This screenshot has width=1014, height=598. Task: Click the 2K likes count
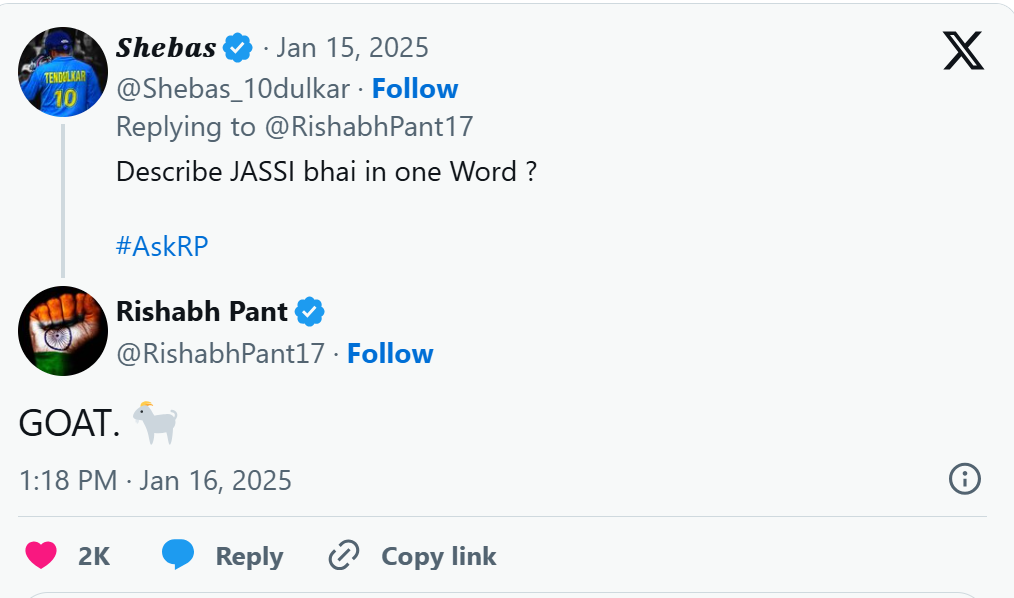(94, 556)
